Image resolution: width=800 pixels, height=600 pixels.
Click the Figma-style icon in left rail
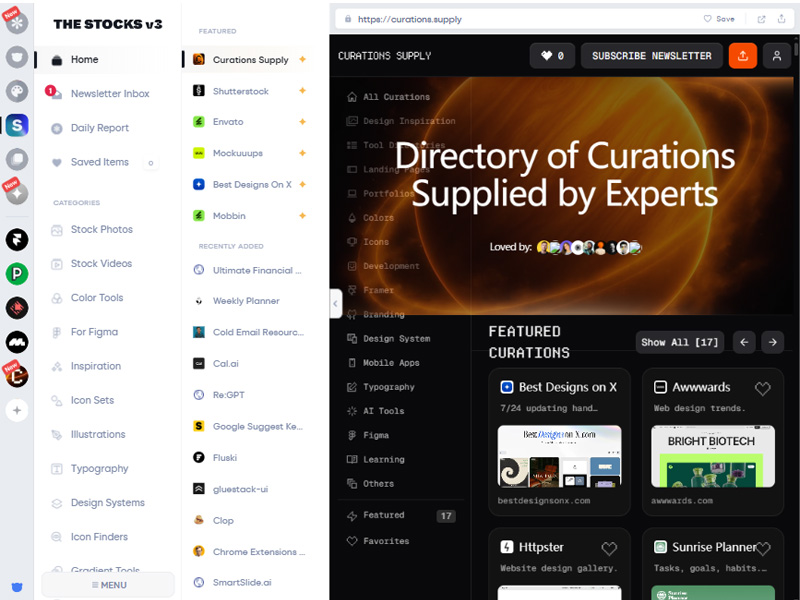point(17,239)
